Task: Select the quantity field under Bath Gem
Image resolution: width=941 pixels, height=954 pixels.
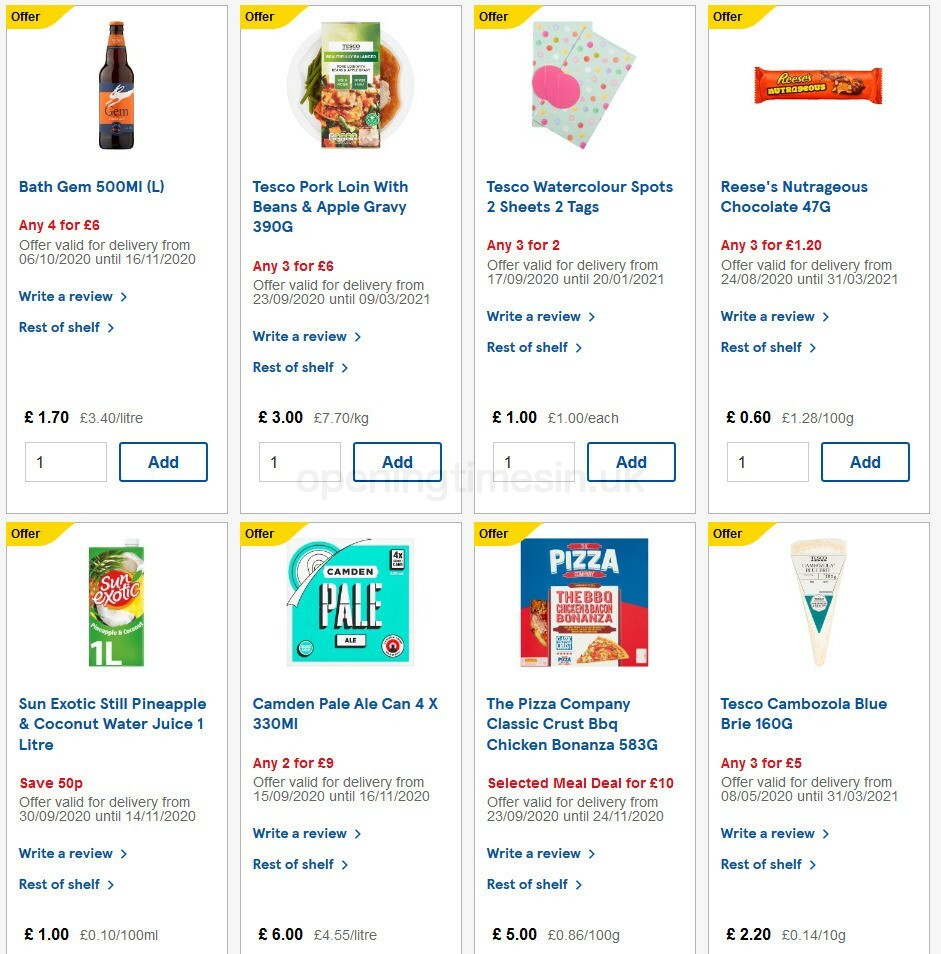Action: click(x=65, y=462)
